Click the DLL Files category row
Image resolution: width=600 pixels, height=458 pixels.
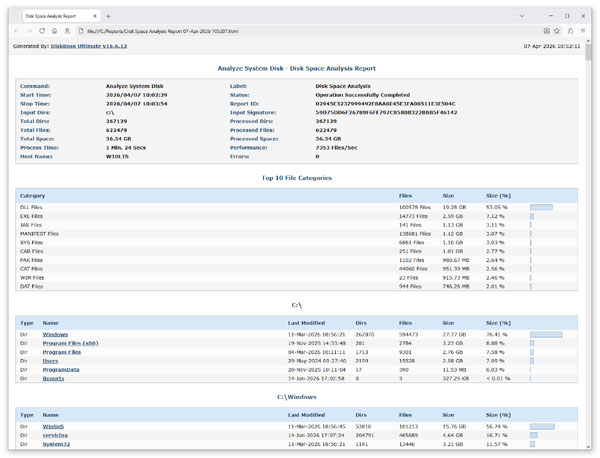tap(297, 207)
